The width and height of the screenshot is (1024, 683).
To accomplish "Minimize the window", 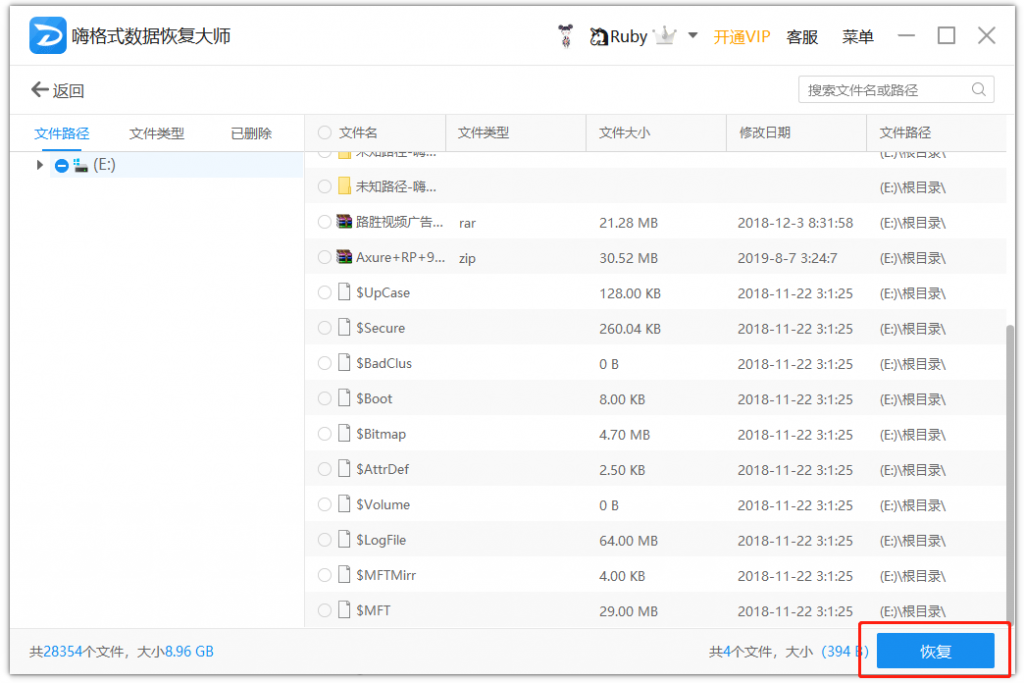I will pyautogui.click(x=906, y=35).
